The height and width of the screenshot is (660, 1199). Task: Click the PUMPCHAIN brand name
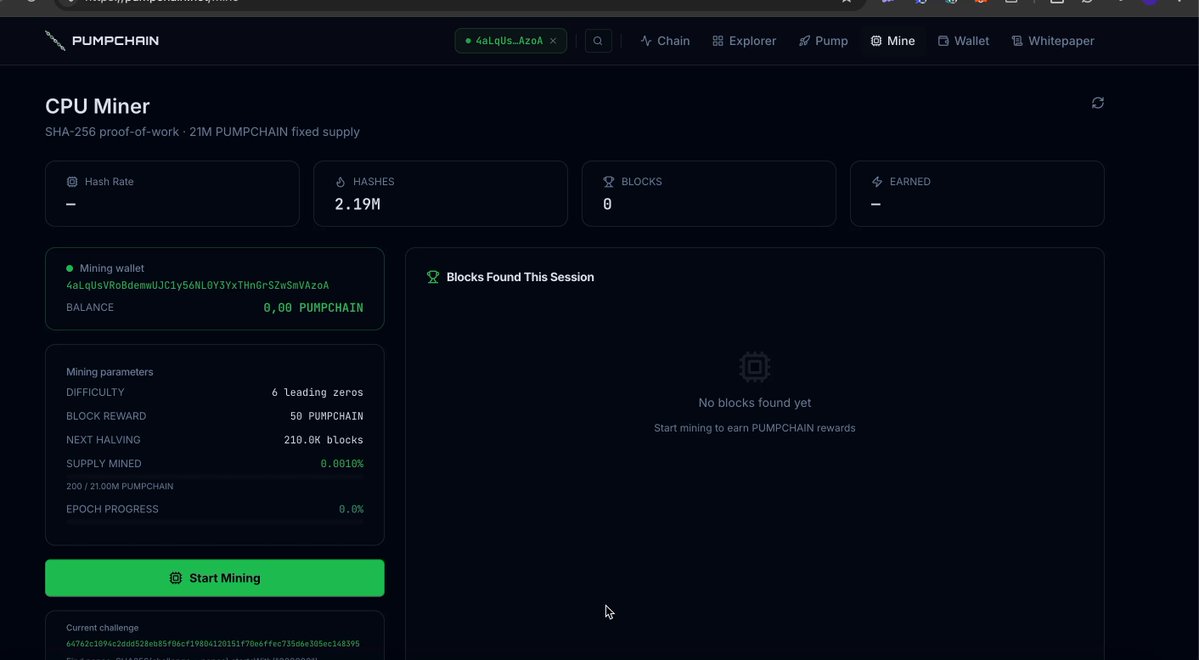click(x=115, y=41)
